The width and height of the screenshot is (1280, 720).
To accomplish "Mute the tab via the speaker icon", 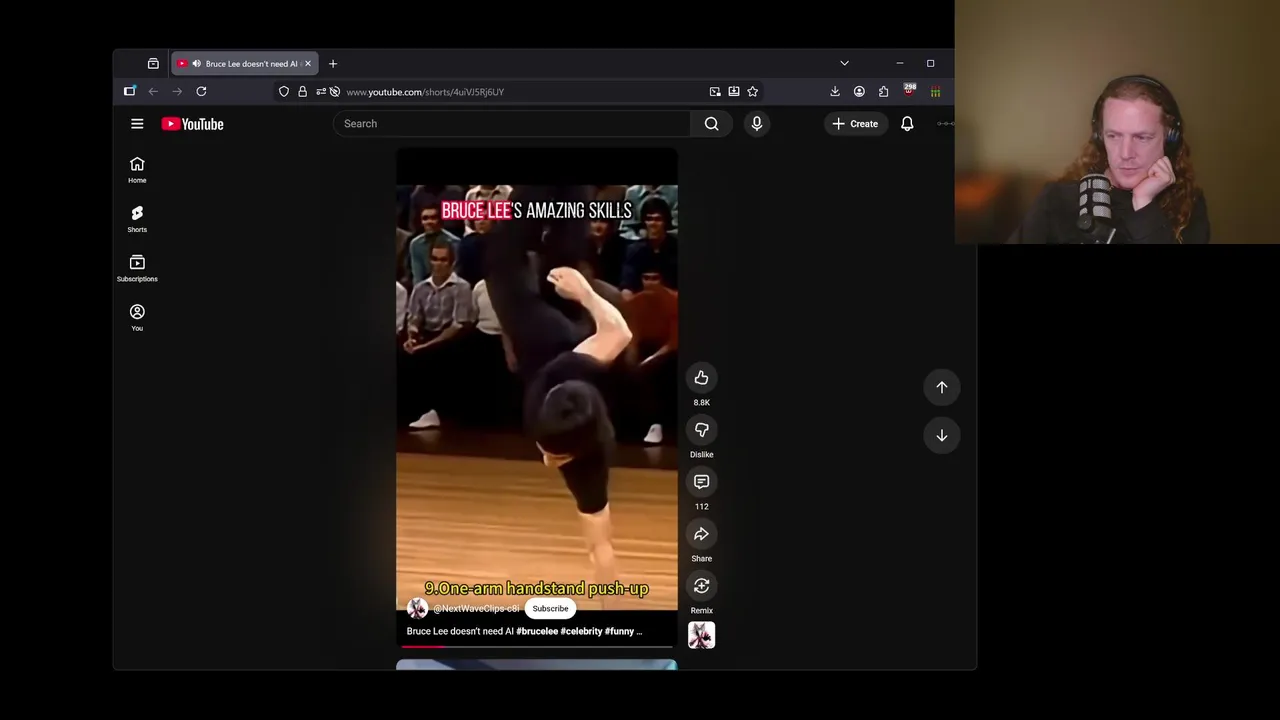I will coord(197,64).
